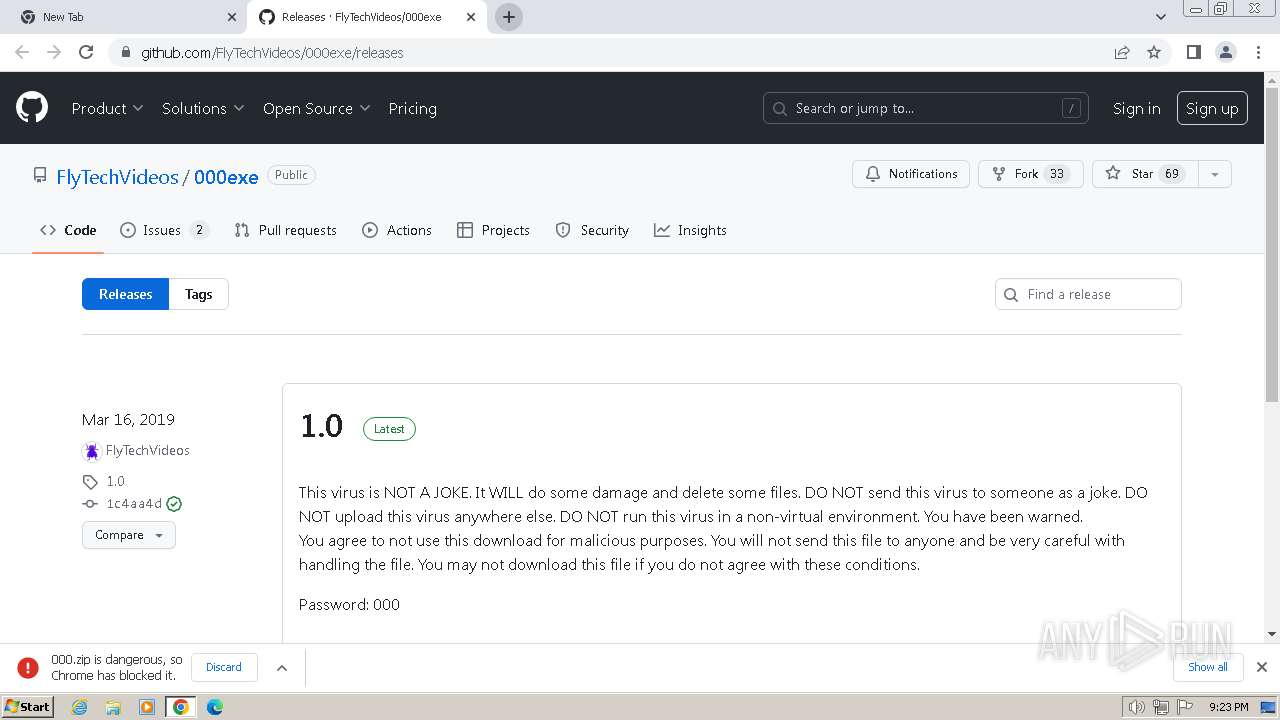The image size is (1280, 720).
Task: Bookmark this page with star icon
Action: tap(1154, 52)
